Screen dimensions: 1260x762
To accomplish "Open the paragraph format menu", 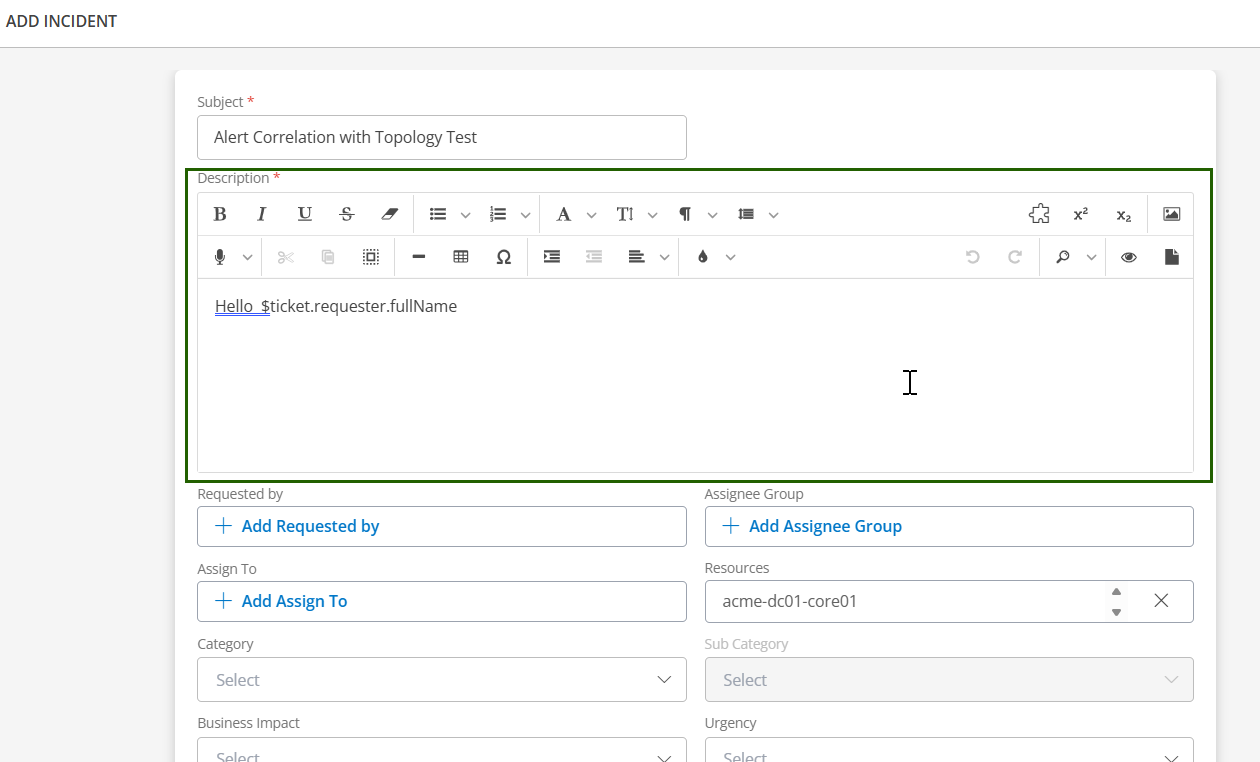I will click(x=685, y=214).
